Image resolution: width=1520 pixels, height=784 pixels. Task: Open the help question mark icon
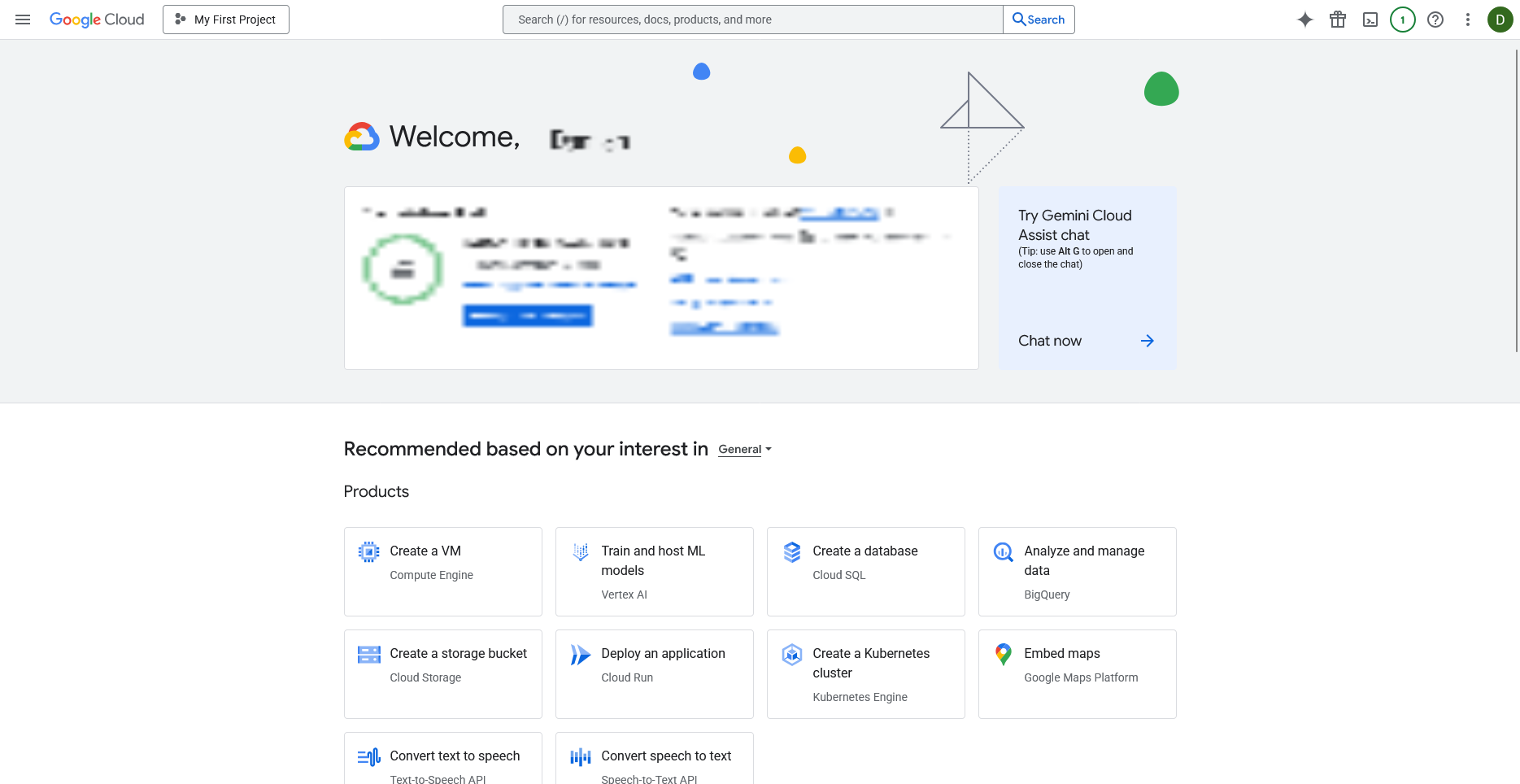point(1435,20)
